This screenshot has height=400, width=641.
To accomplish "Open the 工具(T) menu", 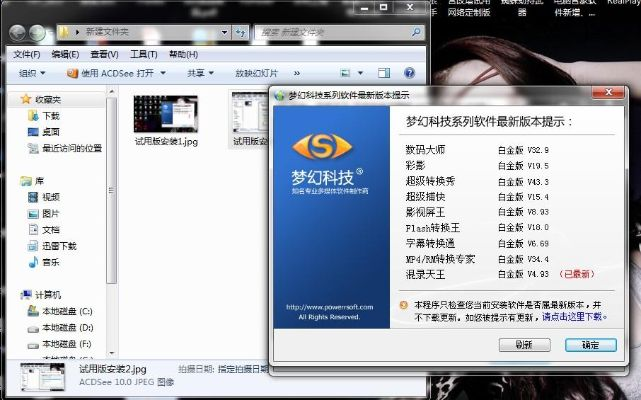I will coord(144,54).
